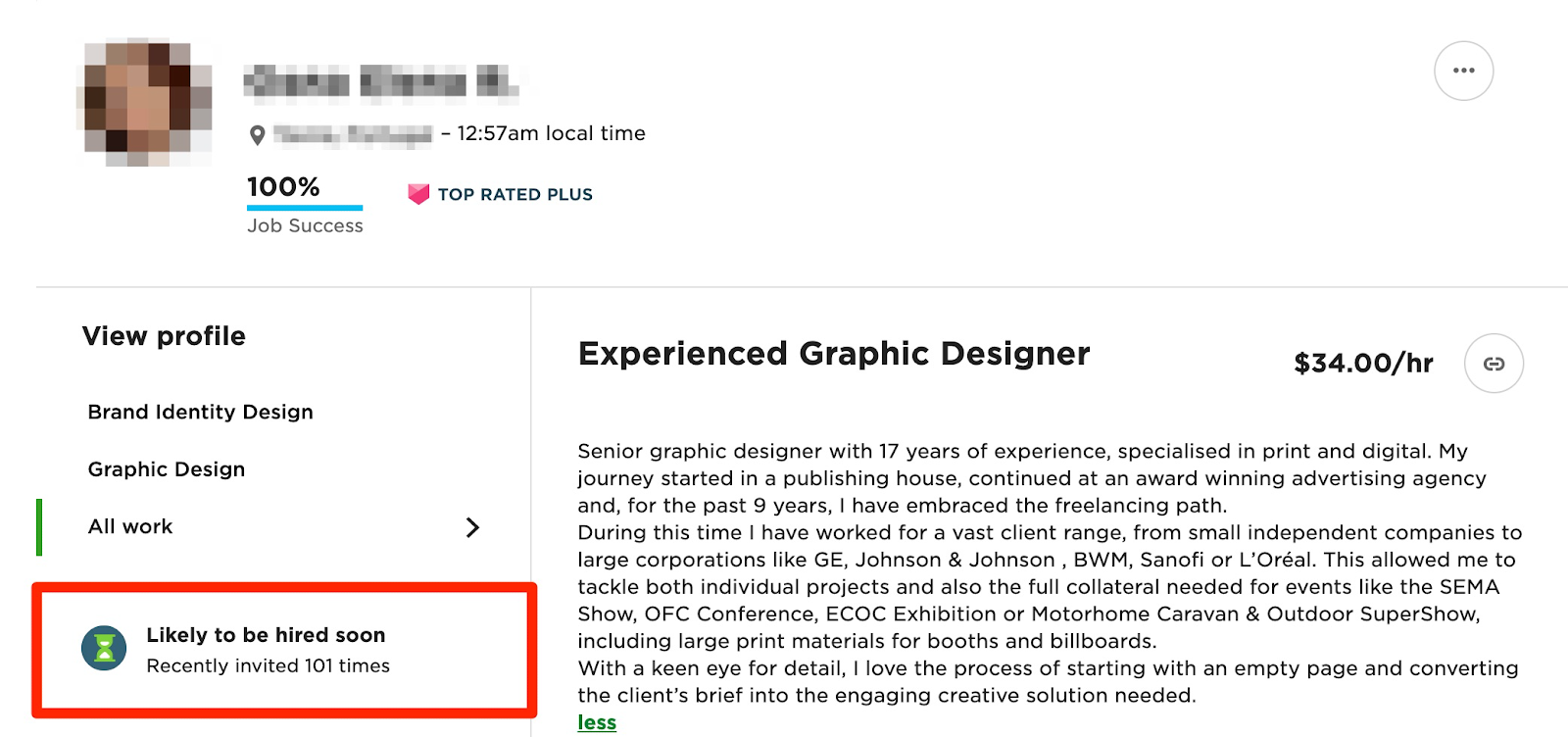1568x737 pixels.
Task: Open the three-dot more options menu
Action: pyautogui.click(x=1463, y=71)
